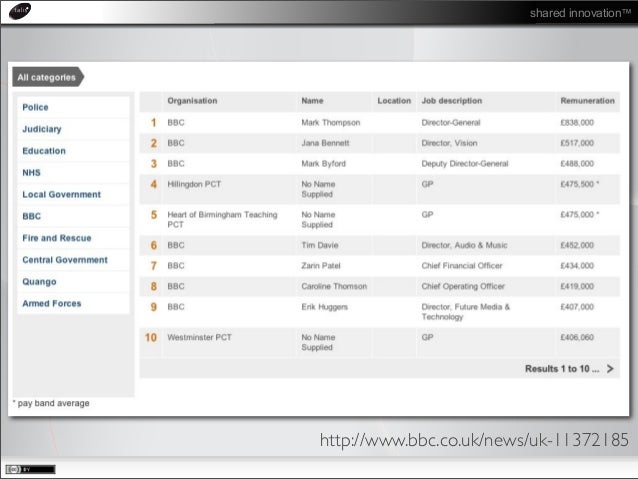This screenshot has height=479, width=638.
Task: Click the £407,000 remuneration value
Action: click(x=577, y=307)
